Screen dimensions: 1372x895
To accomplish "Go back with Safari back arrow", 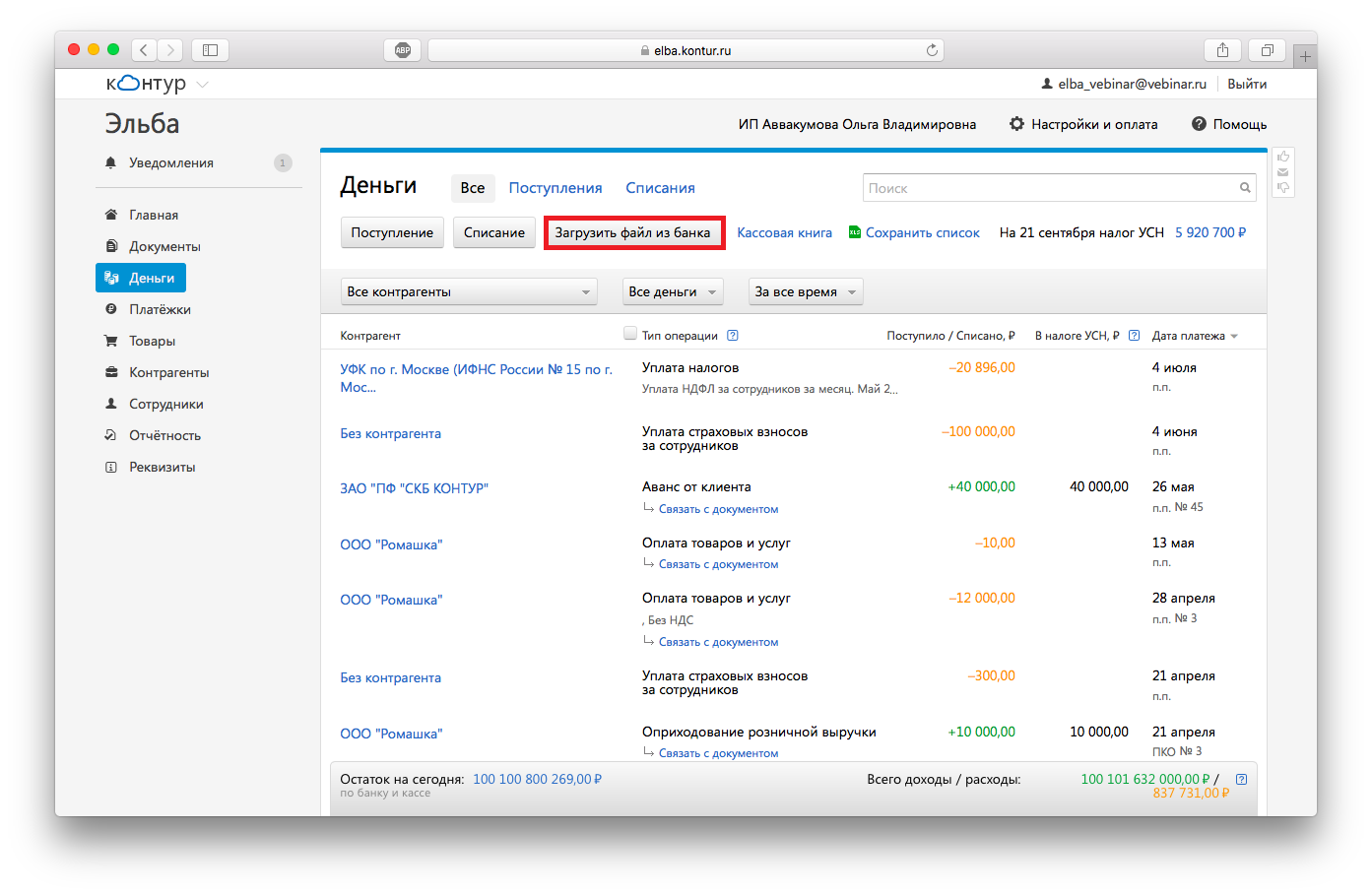I will point(144,50).
